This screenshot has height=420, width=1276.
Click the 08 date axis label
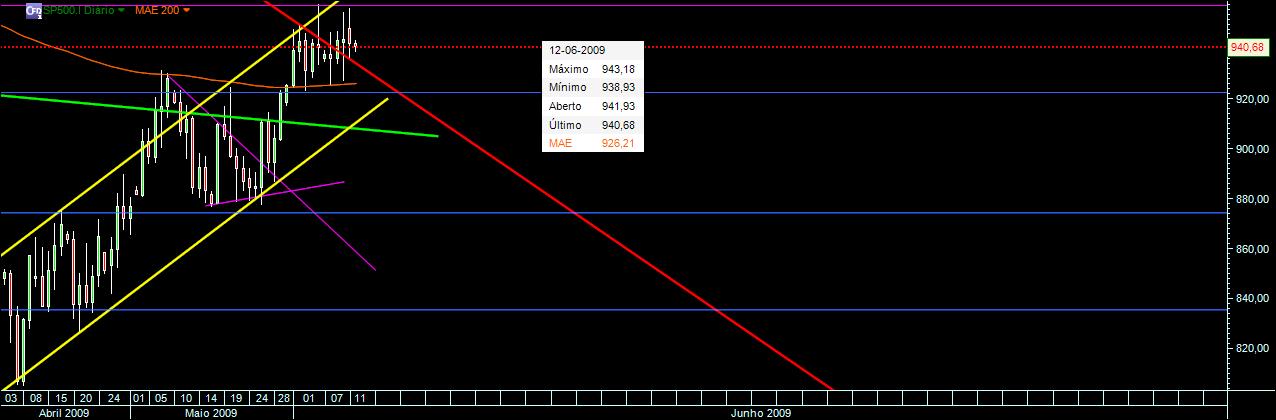point(35,397)
